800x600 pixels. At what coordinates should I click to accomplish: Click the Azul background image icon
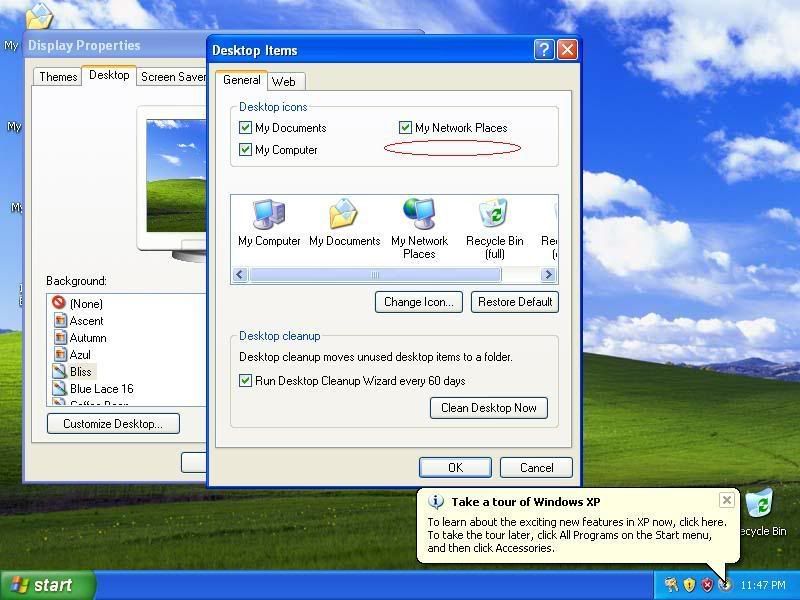click(x=60, y=354)
